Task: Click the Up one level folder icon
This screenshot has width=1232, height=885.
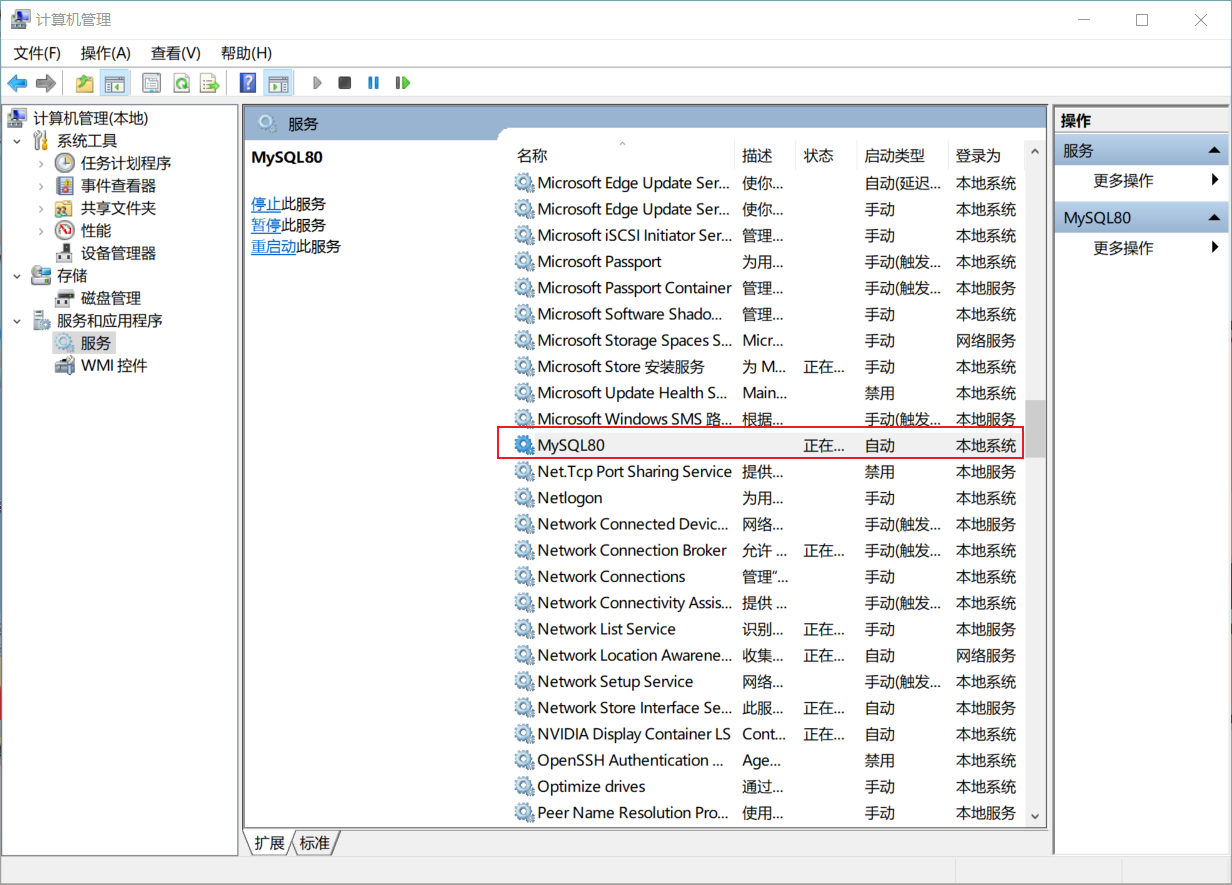Action: coord(85,83)
